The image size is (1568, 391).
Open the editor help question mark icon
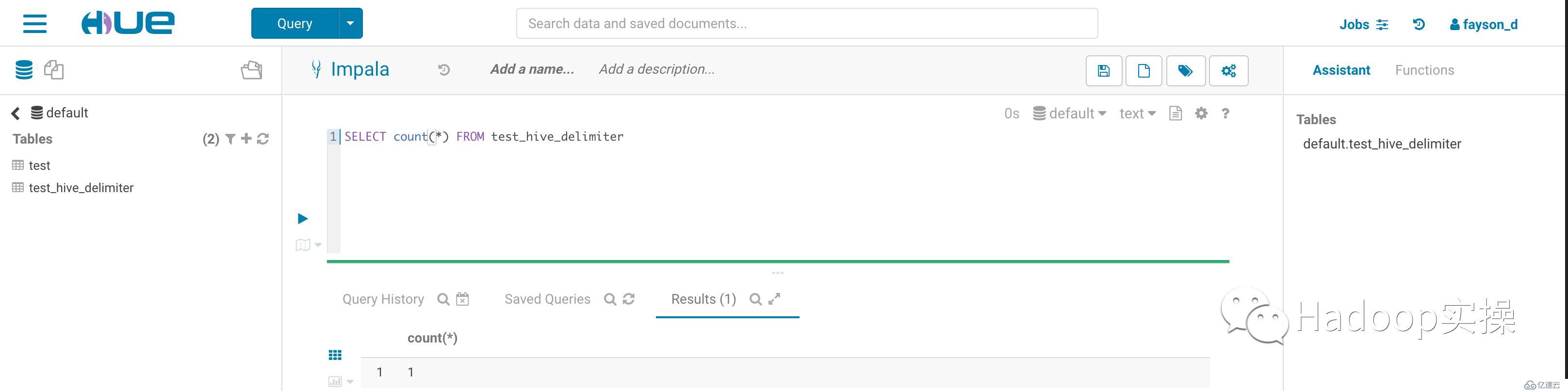(x=1225, y=114)
